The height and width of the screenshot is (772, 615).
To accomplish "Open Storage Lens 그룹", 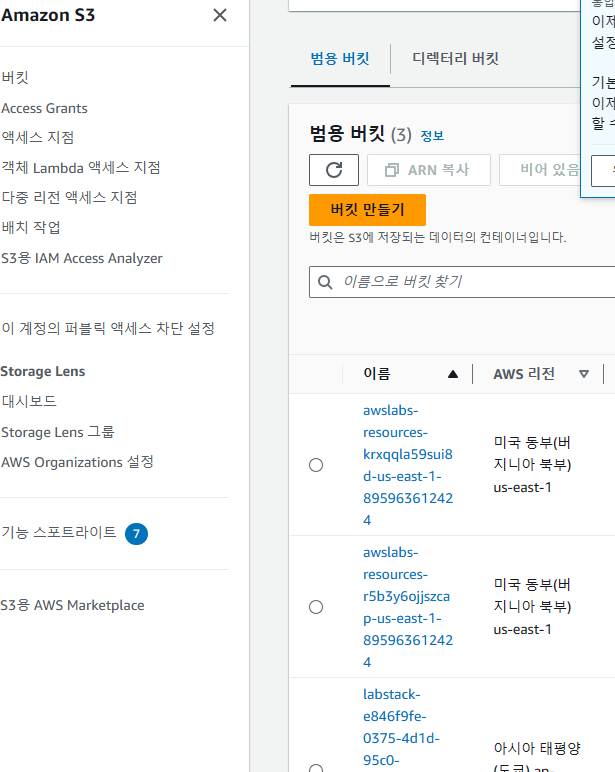I will click(x=58, y=432).
